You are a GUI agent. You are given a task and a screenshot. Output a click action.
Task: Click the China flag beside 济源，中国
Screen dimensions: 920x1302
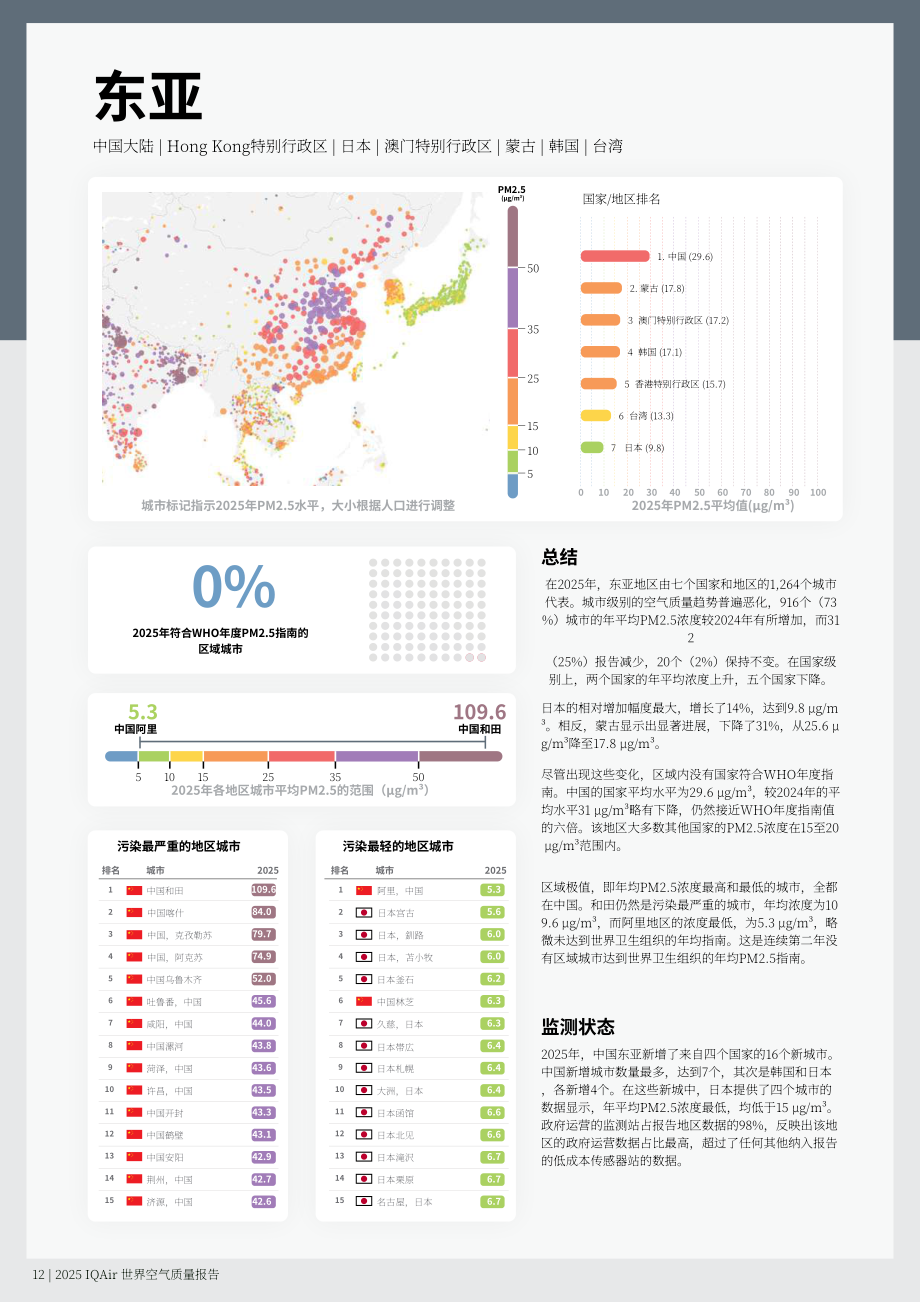point(134,1201)
